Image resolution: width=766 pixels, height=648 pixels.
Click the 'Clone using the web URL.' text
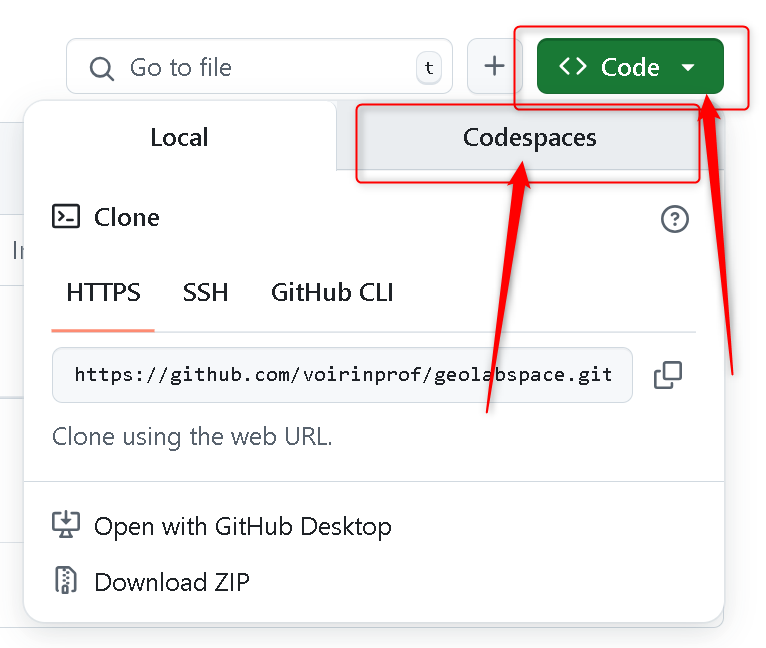point(192,436)
